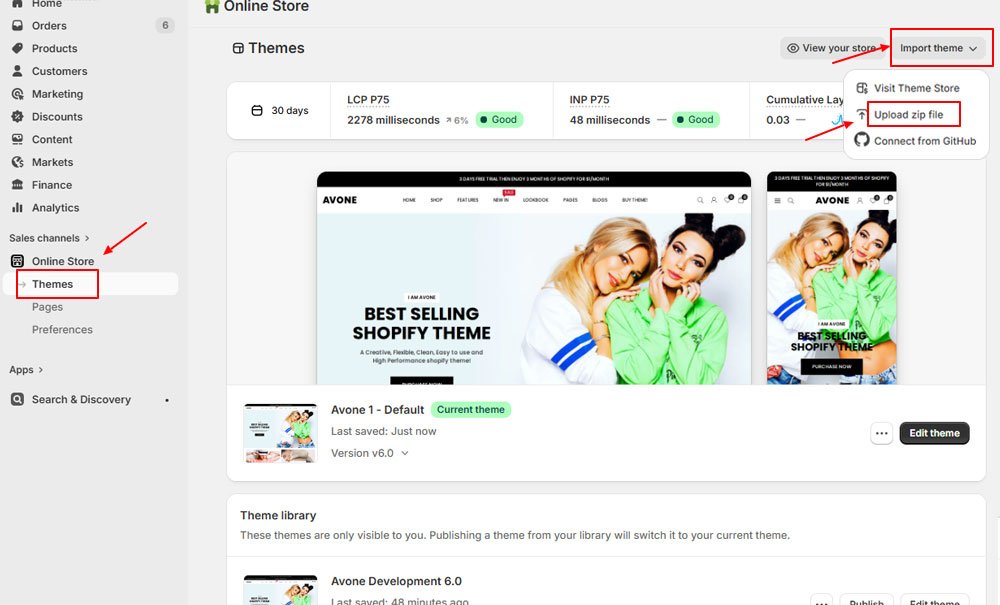Click the Customers person icon
Screen dimensions: 1000x605
click(17, 71)
